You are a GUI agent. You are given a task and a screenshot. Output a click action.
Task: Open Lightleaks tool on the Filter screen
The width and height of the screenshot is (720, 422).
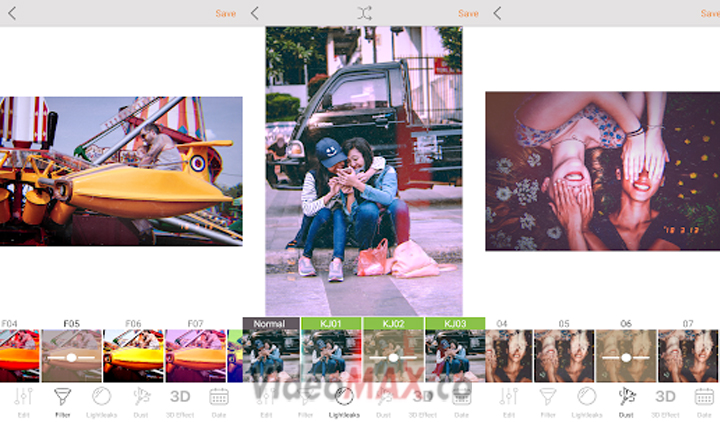tap(101, 402)
